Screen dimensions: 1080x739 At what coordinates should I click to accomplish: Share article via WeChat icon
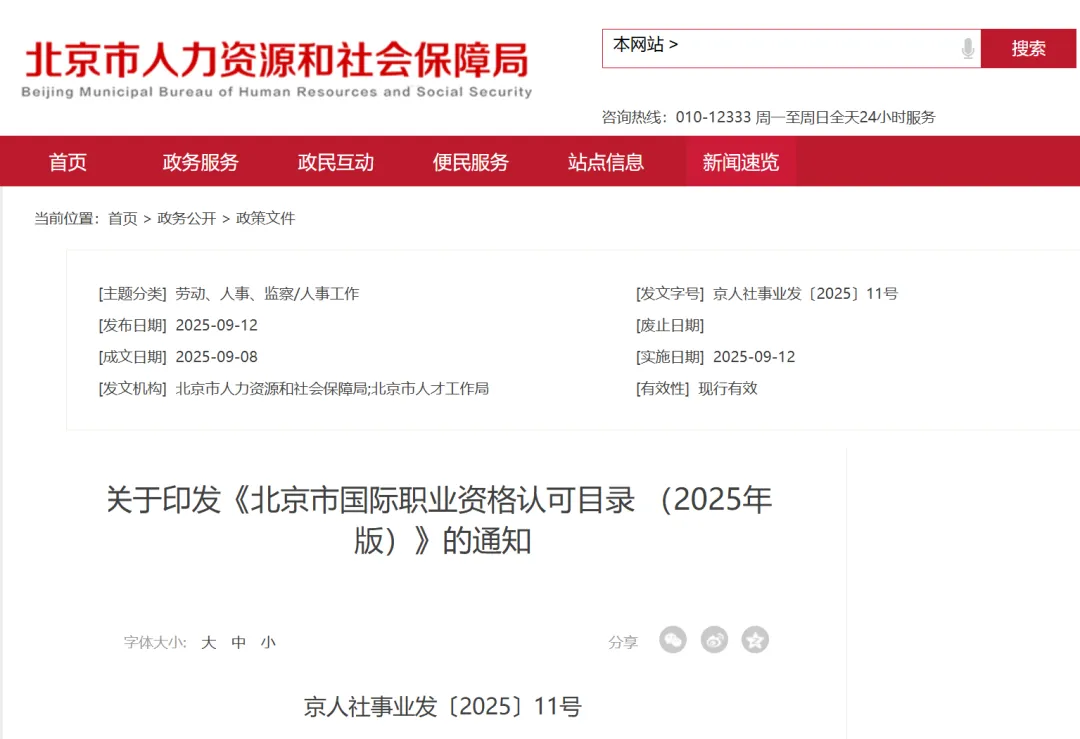coord(673,640)
